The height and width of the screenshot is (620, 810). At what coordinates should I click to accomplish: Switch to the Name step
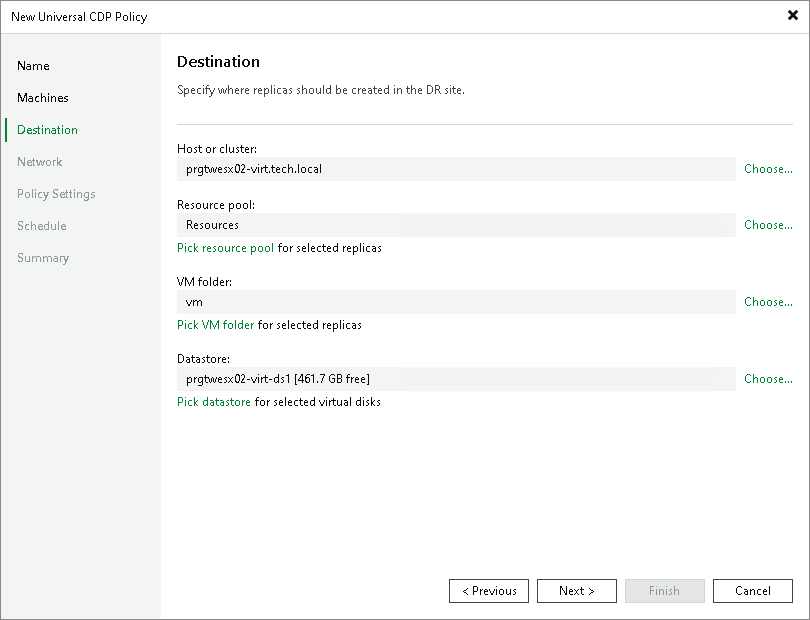click(x=33, y=65)
